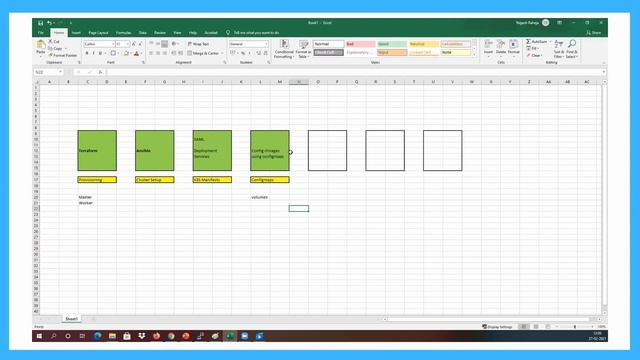Open the File tab
This screenshot has height=360, width=640.
[41, 33]
